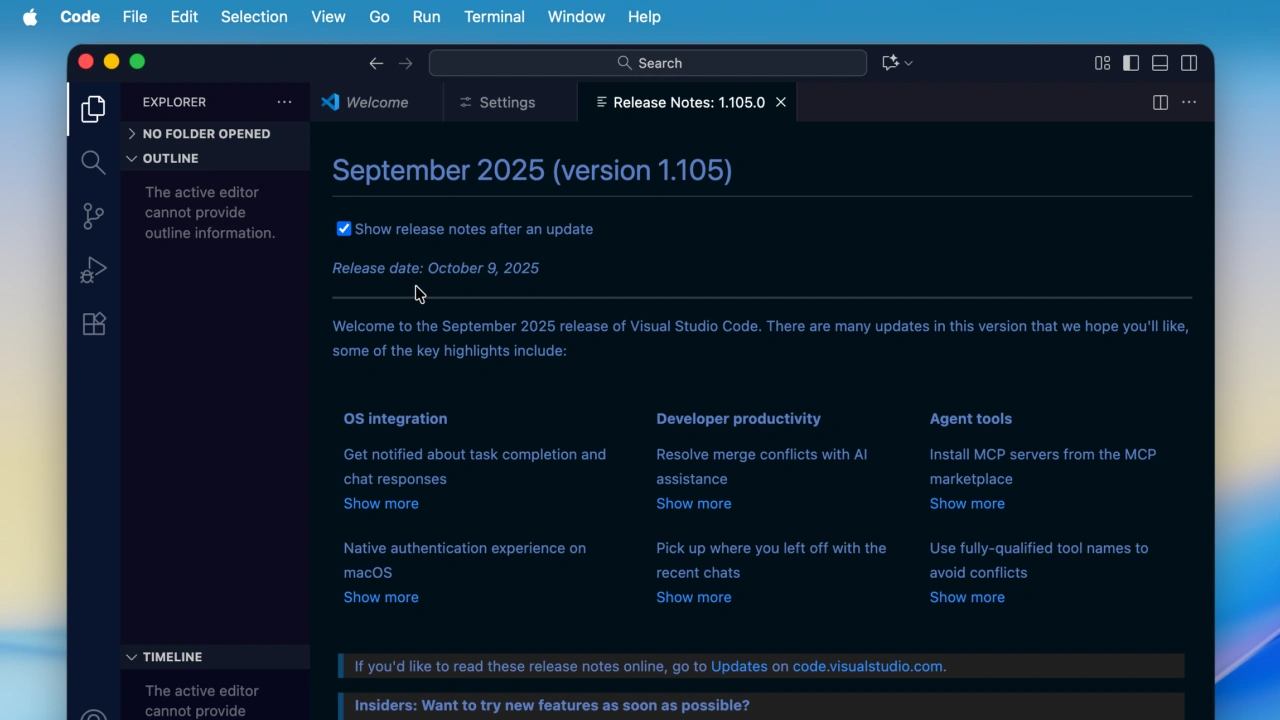Select the Run and Debug icon
This screenshot has width=1280, height=720.
(93, 270)
